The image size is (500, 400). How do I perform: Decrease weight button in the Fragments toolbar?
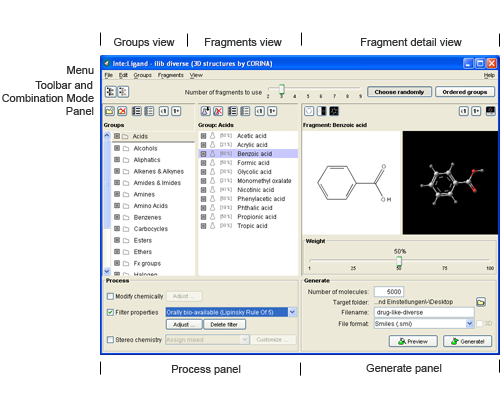coord(260,111)
